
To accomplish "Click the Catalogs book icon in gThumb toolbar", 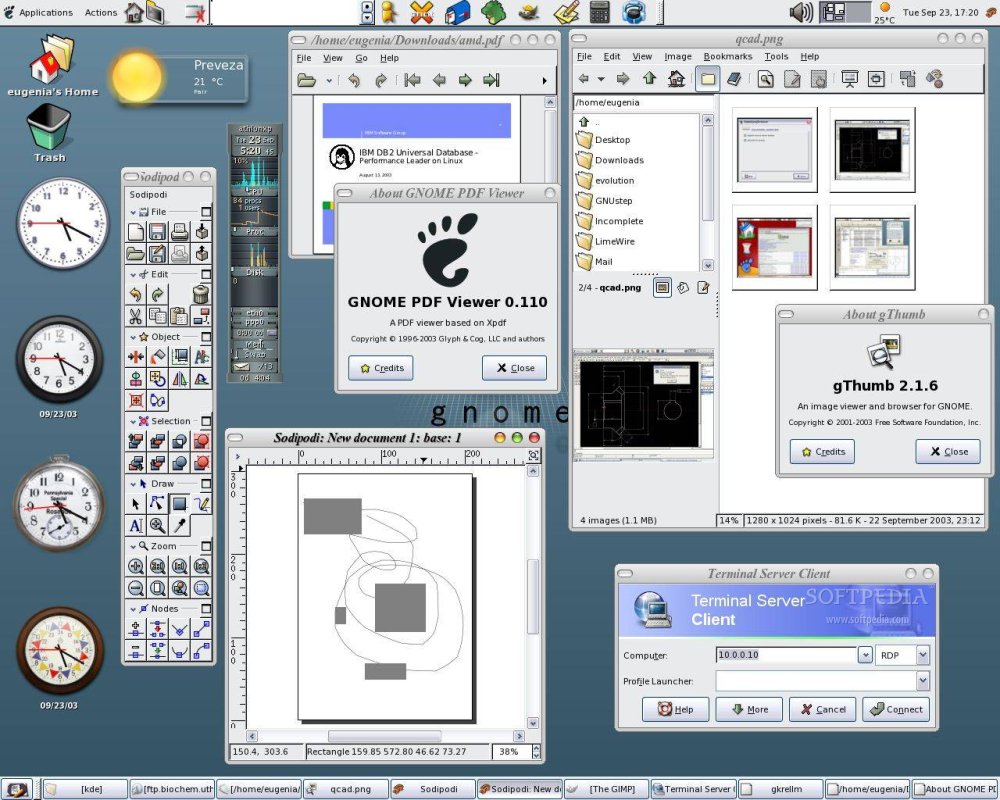I will tap(734, 78).
